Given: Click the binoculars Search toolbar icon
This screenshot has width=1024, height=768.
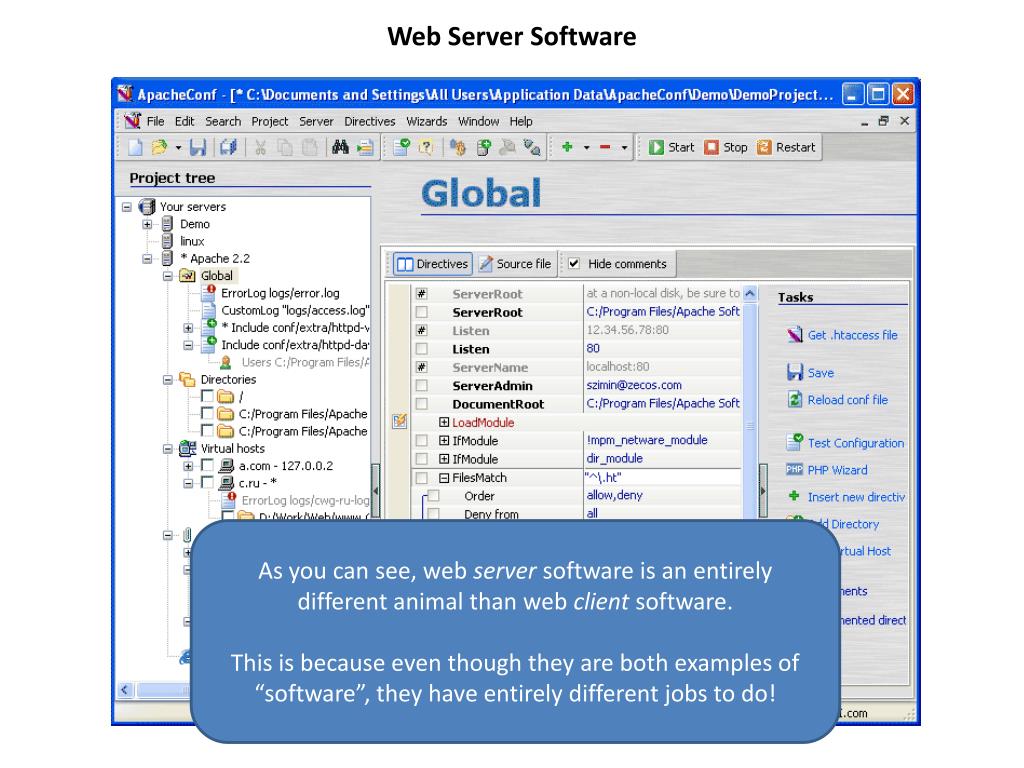Looking at the screenshot, I should coord(340,148).
